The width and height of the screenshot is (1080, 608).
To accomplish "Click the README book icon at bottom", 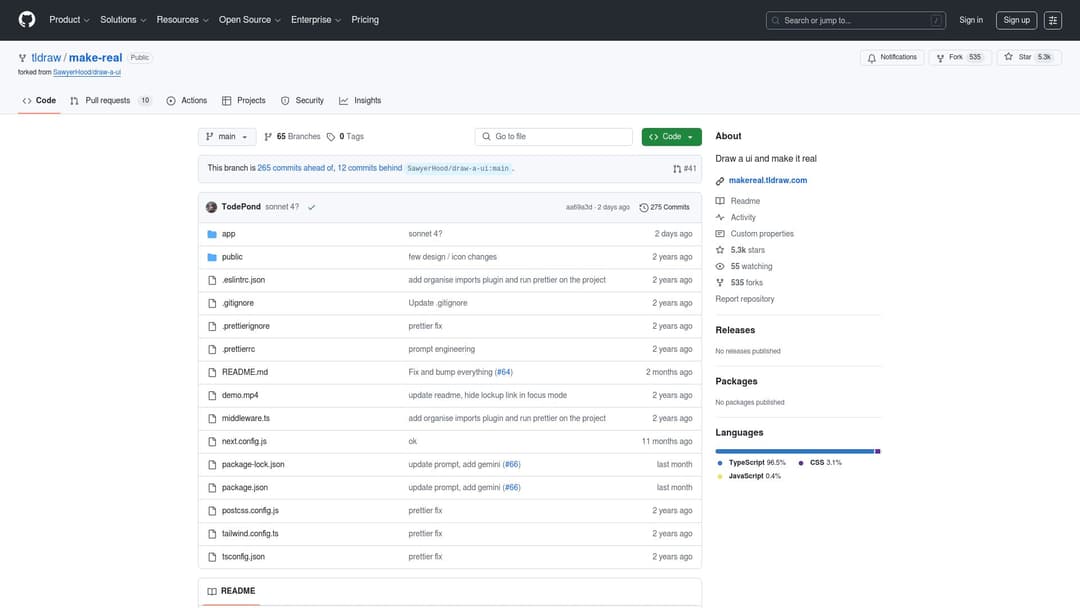I will (x=211, y=591).
